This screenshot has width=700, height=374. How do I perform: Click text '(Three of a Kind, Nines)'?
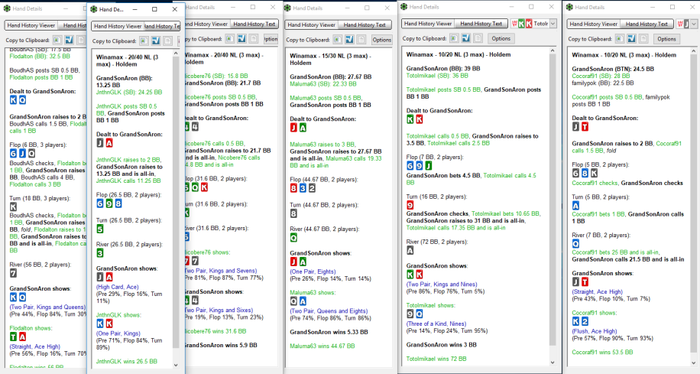click(436, 324)
